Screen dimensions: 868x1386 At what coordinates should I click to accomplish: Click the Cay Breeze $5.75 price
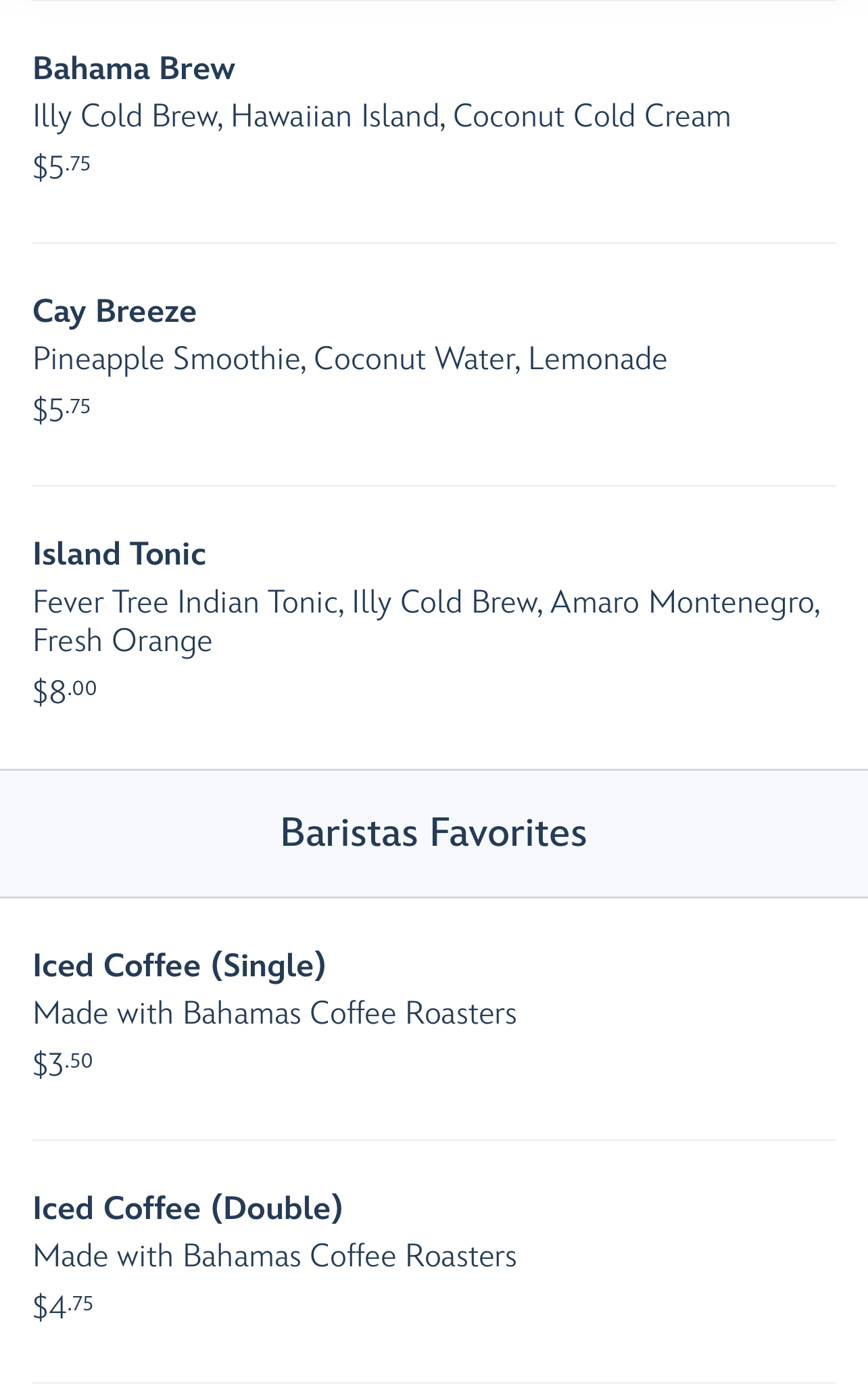62,409
